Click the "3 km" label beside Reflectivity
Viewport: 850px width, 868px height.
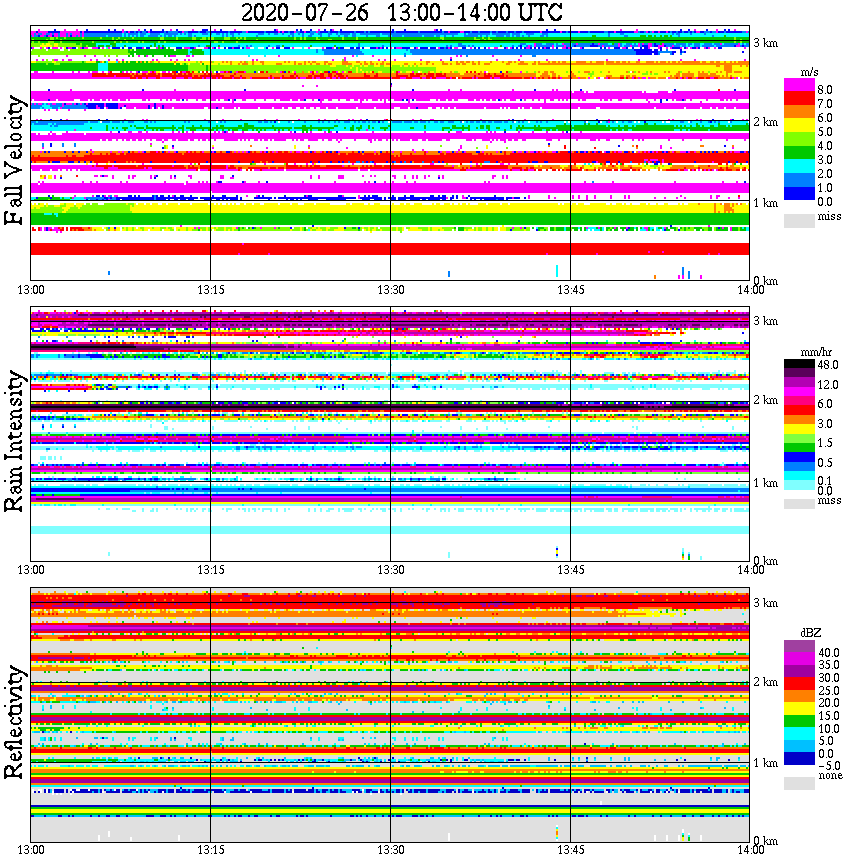(x=765, y=603)
